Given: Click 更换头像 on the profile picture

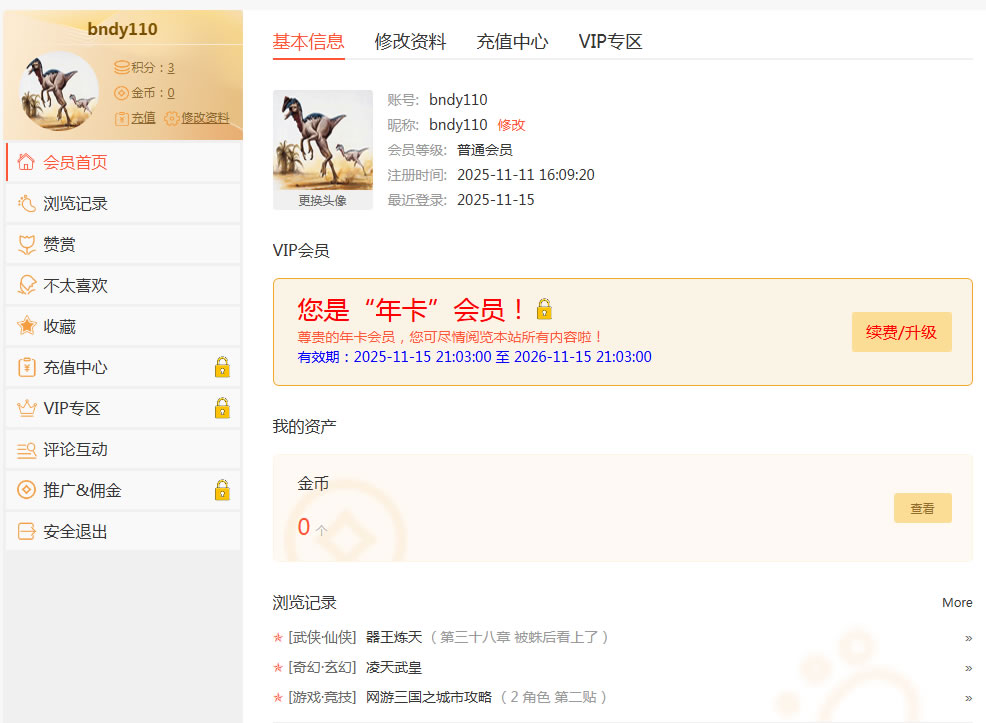Looking at the screenshot, I should coord(322,200).
